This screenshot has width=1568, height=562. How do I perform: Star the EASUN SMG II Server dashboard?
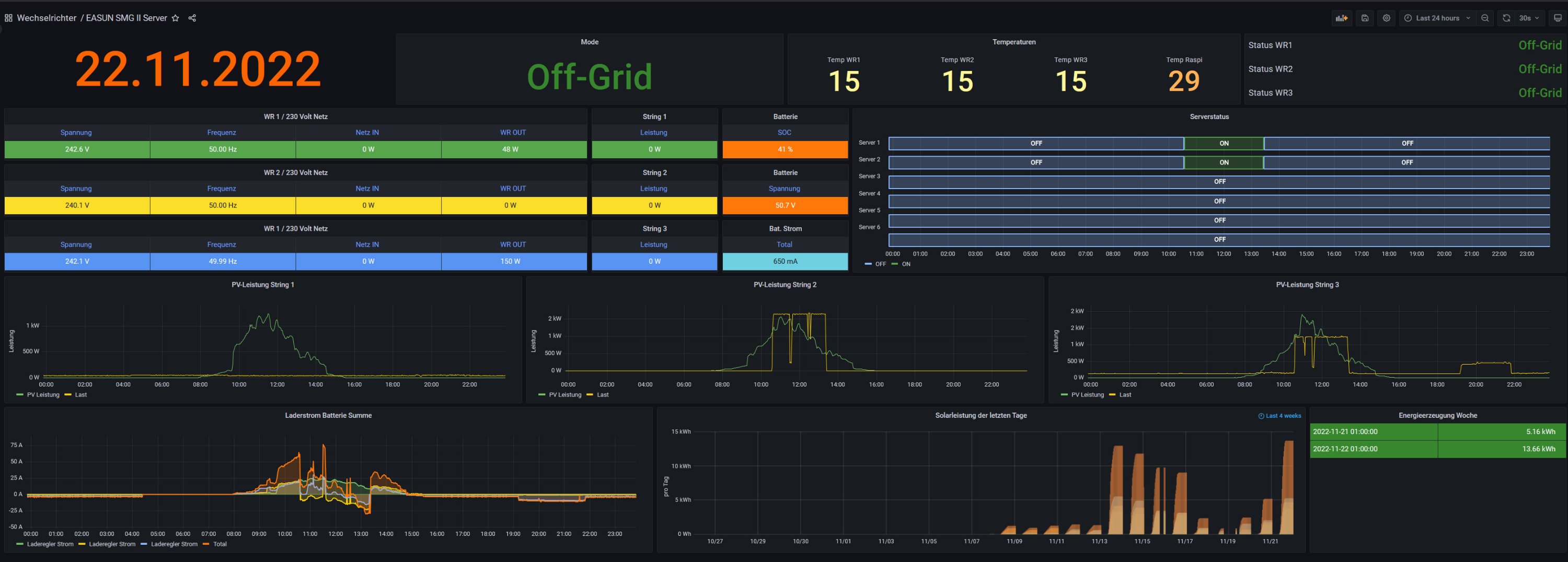coord(175,18)
